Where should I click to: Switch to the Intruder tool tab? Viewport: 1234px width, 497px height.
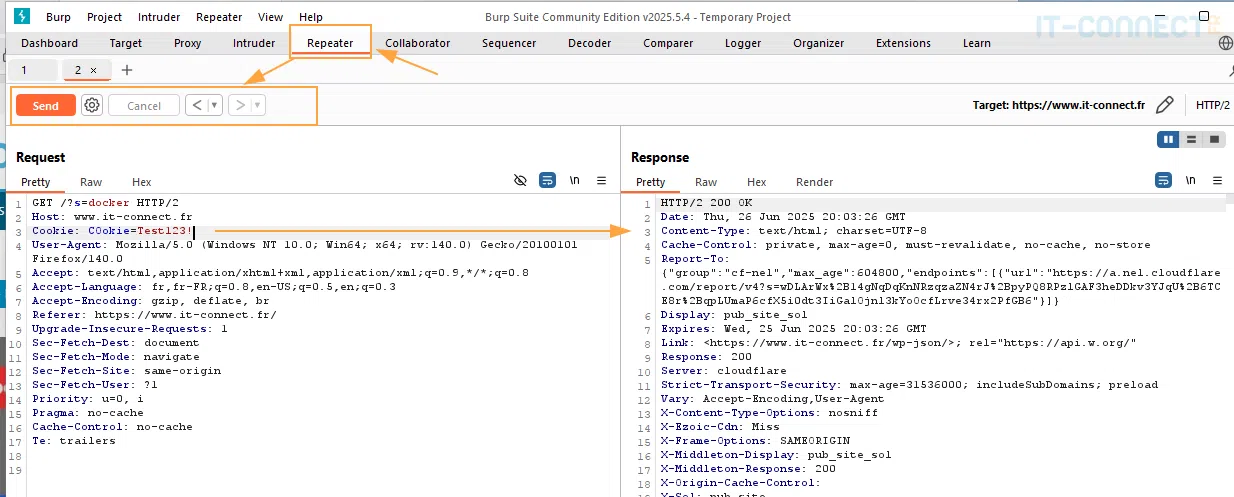click(x=254, y=43)
